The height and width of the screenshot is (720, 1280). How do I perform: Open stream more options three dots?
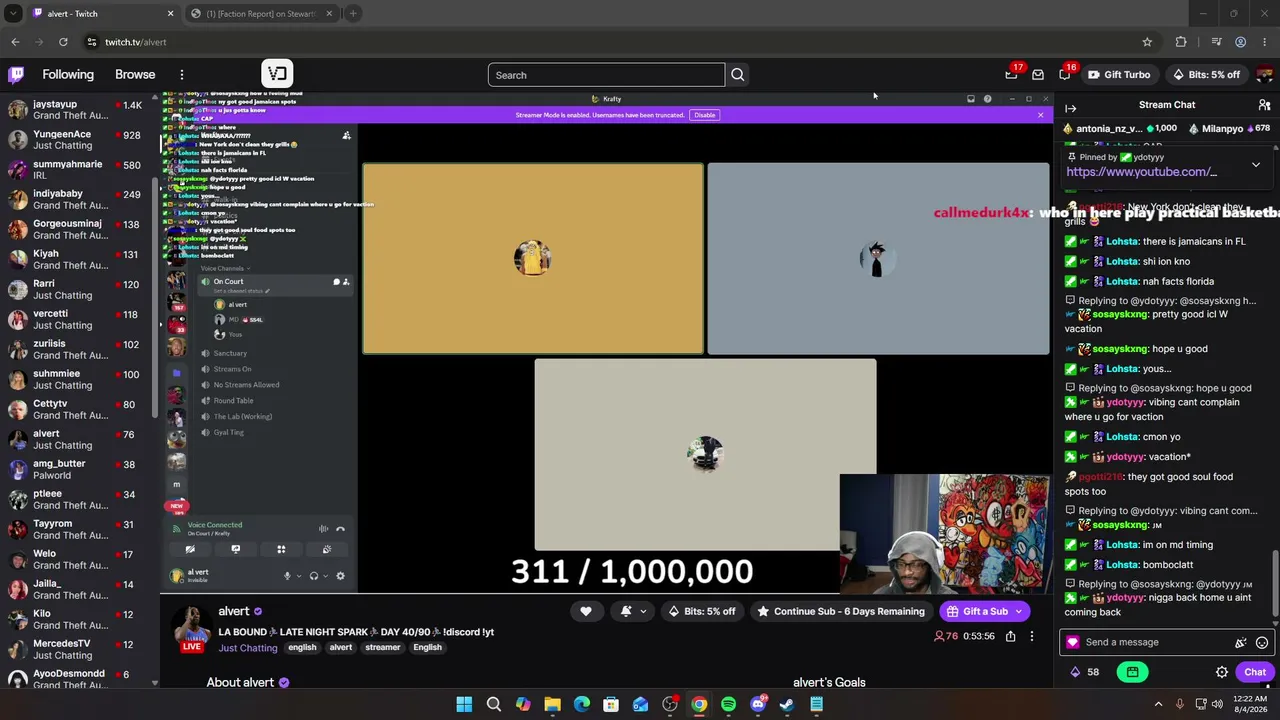coord(1032,636)
